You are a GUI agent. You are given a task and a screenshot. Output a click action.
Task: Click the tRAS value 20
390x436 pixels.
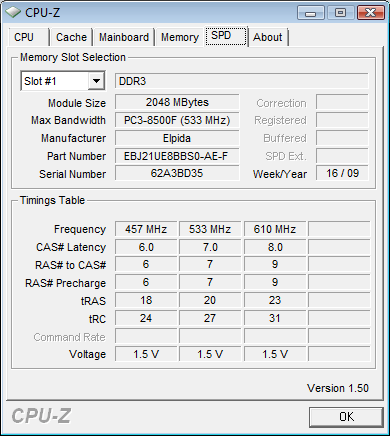pos(210,300)
